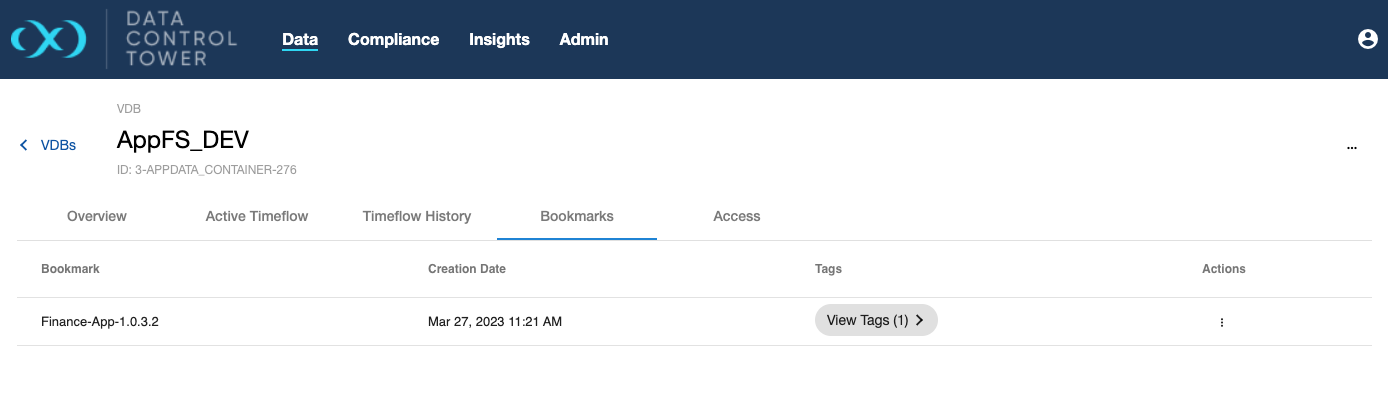This screenshot has height=408, width=1388.
Task: Switch to the Overview tab
Action: (97, 216)
